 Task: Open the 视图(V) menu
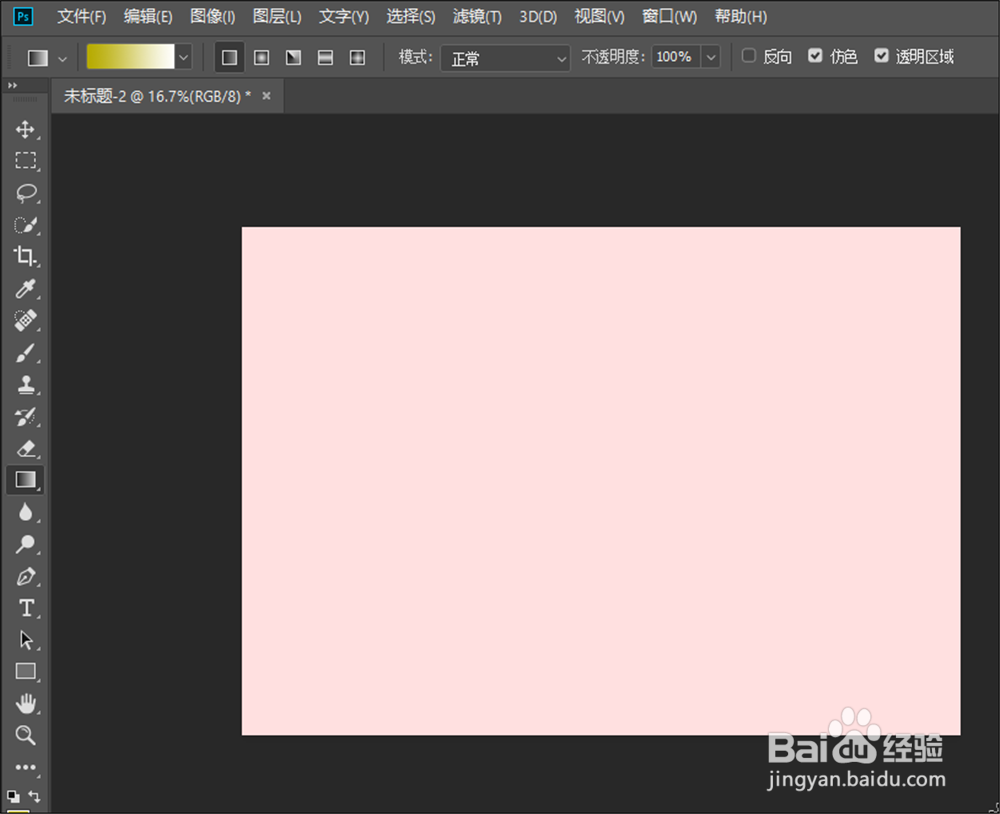(x=599, y=17)
